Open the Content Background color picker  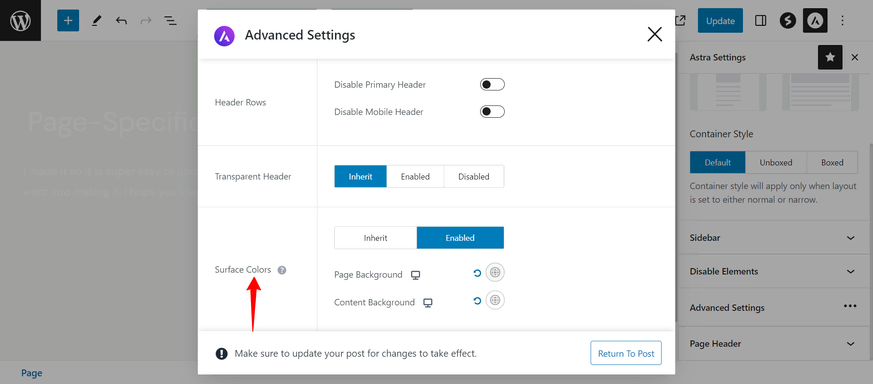pos(495,300)
